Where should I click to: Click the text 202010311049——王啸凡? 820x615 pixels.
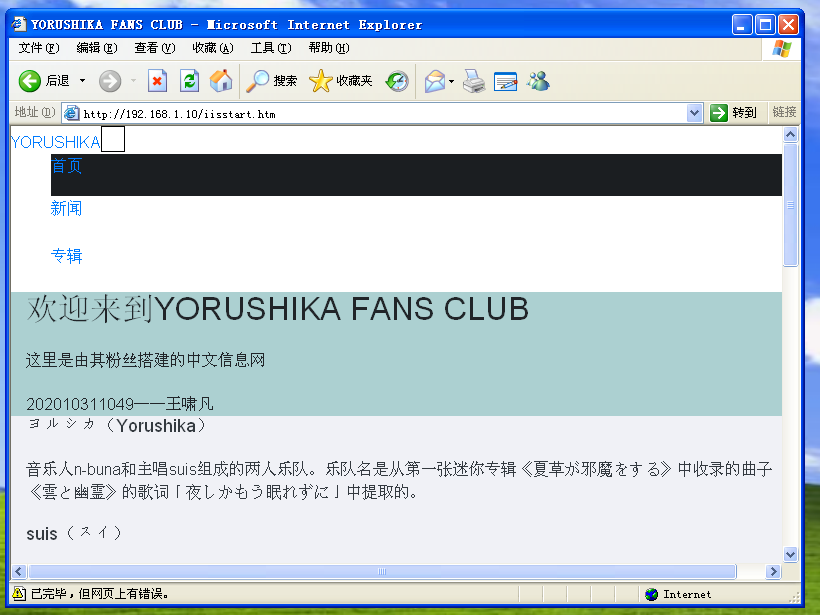click(x=120, y=404)
